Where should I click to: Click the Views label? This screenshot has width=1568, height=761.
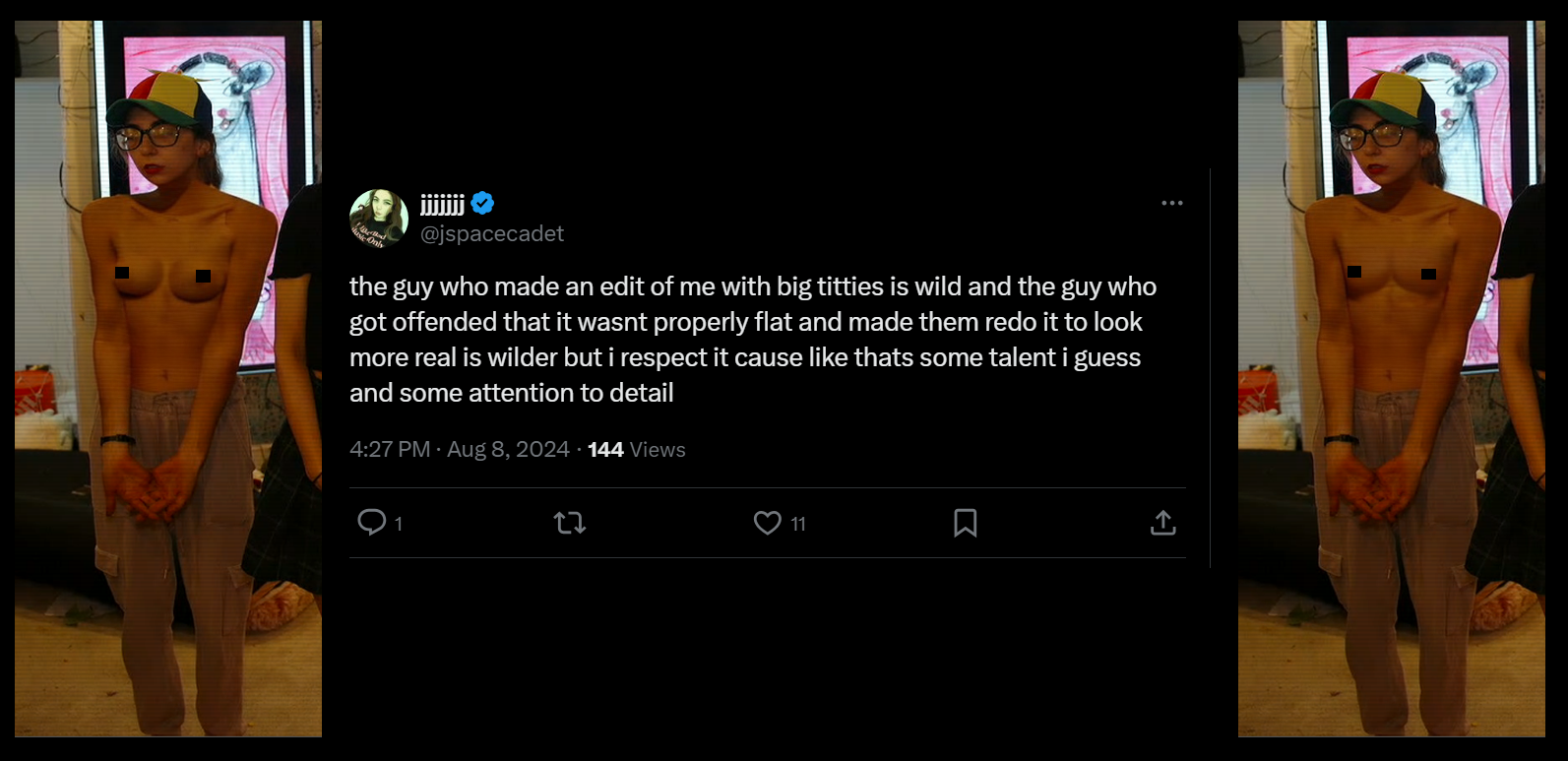(658, 450)
